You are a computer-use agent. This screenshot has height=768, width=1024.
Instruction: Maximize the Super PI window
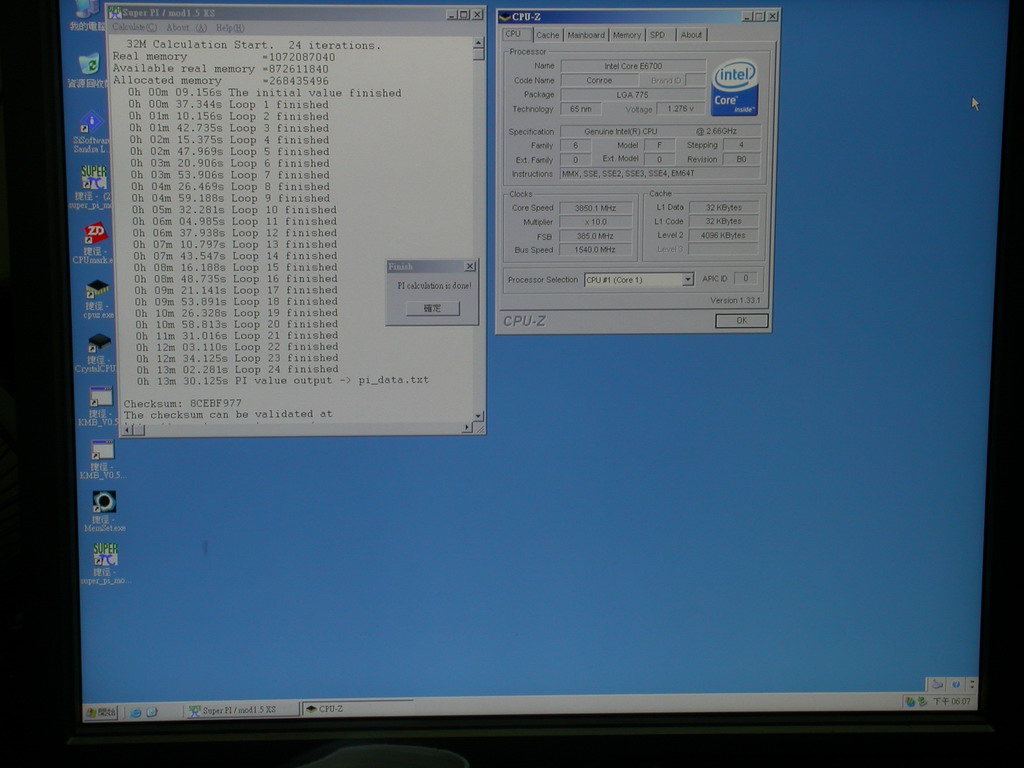tap(464, 14)
